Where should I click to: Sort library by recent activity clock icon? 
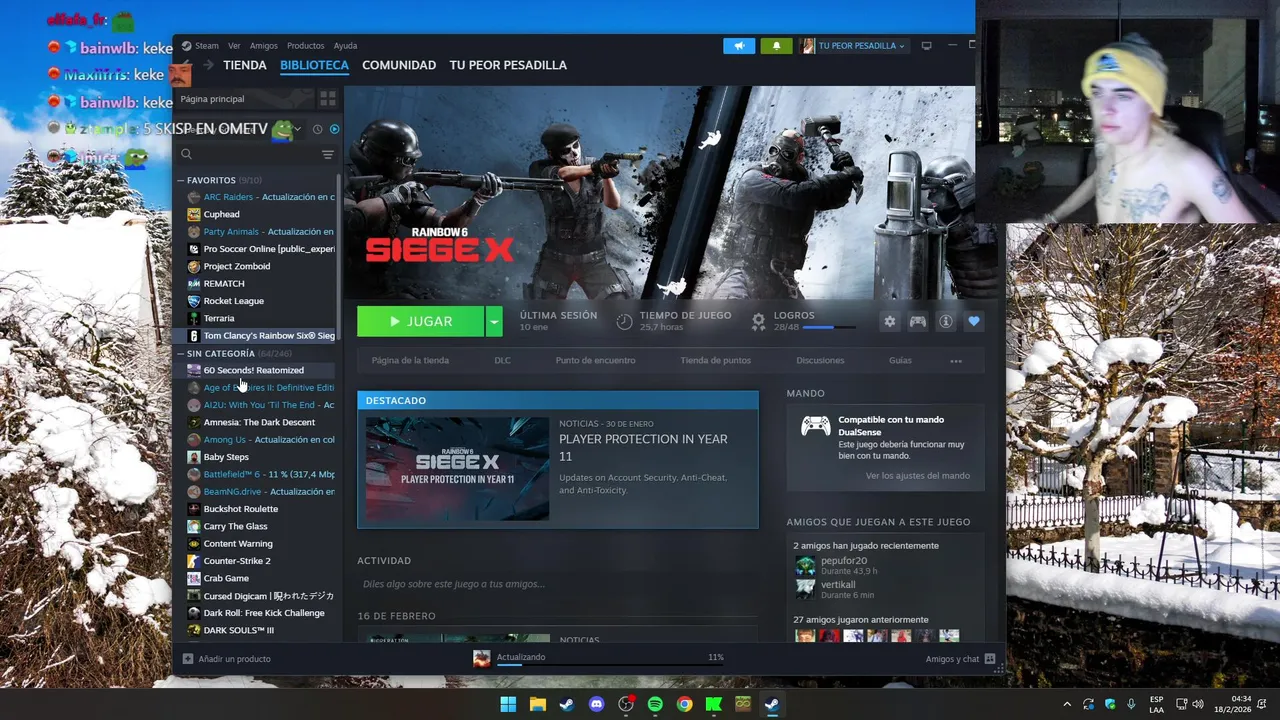[317, 129]
